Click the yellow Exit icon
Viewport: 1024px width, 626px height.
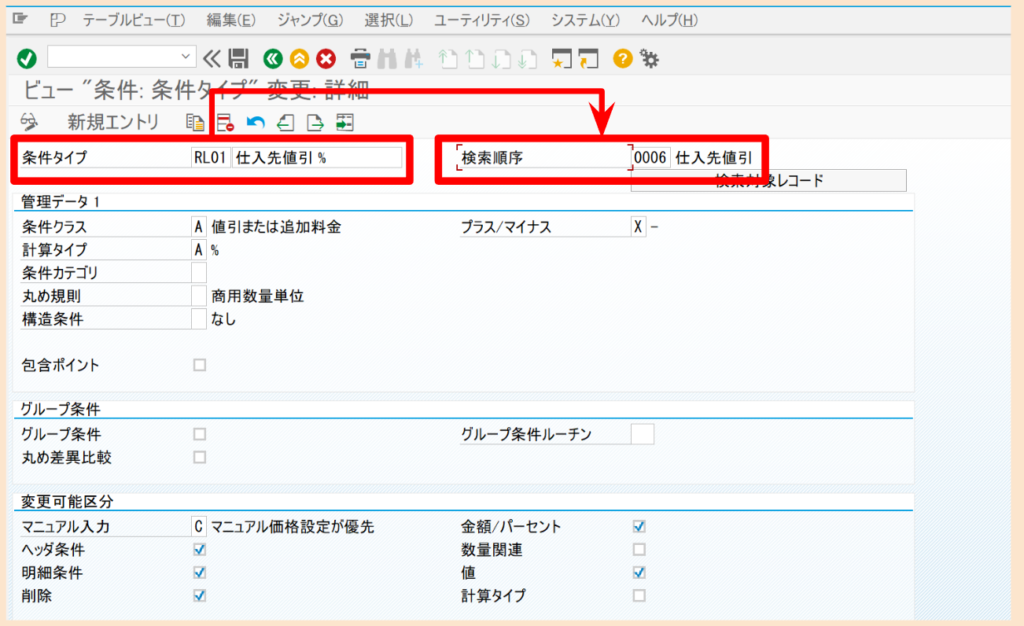click(299, 59)
